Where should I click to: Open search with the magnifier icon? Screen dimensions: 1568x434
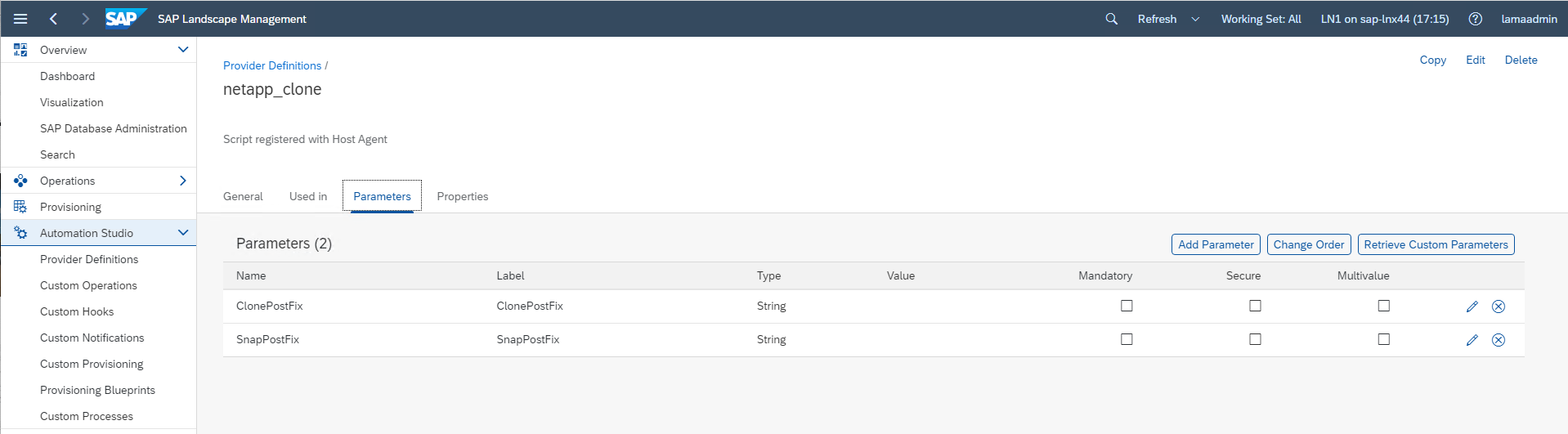1111,19
